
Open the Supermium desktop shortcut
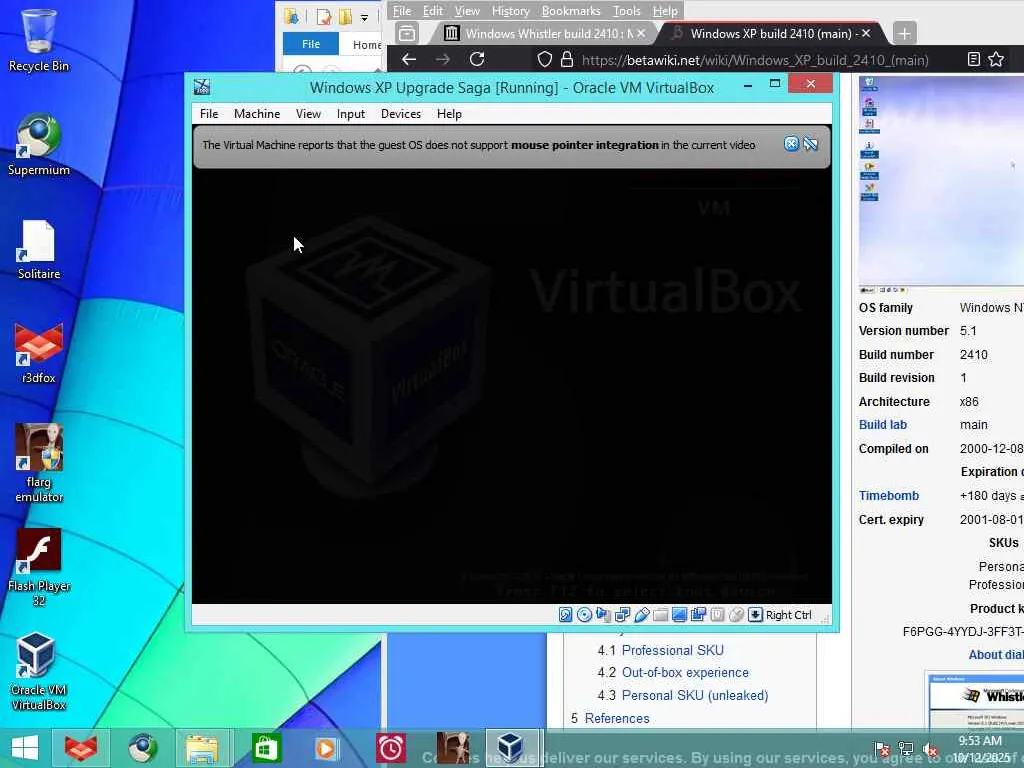[39, 145]
